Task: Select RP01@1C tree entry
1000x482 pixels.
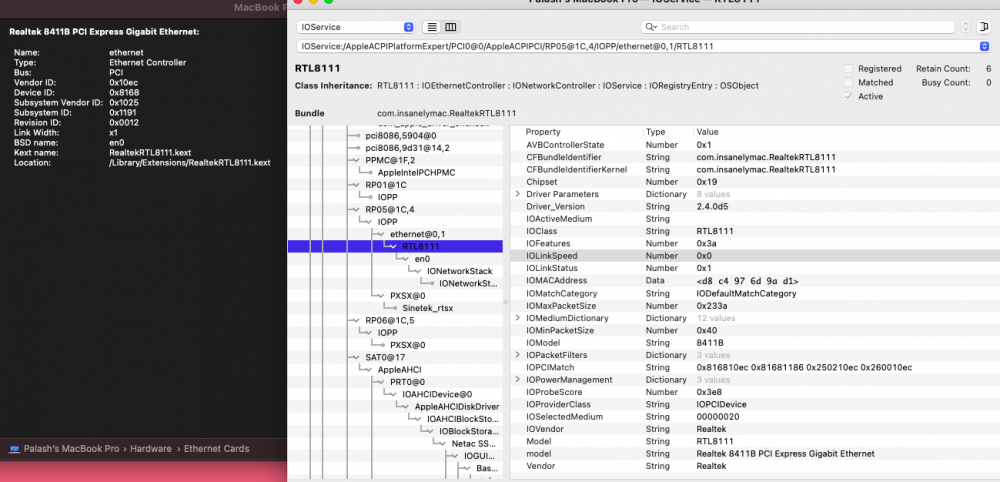Action: click(386, 185)
